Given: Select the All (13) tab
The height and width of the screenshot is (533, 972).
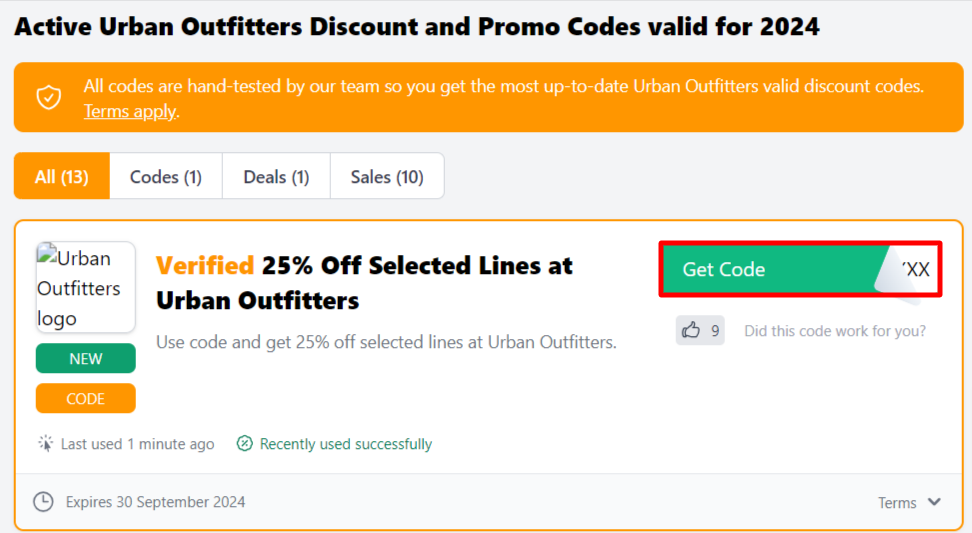Looking at the screenshot, I should pos(61,177).
